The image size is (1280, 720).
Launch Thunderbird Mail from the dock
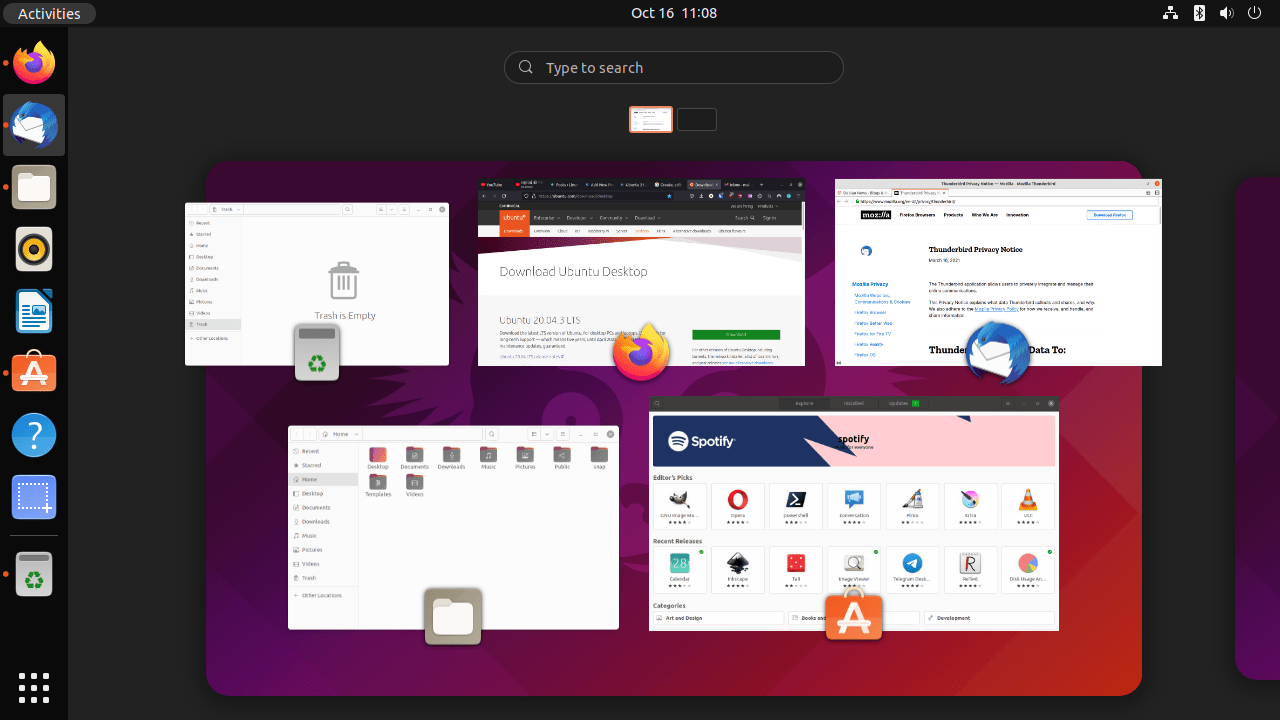34,125
